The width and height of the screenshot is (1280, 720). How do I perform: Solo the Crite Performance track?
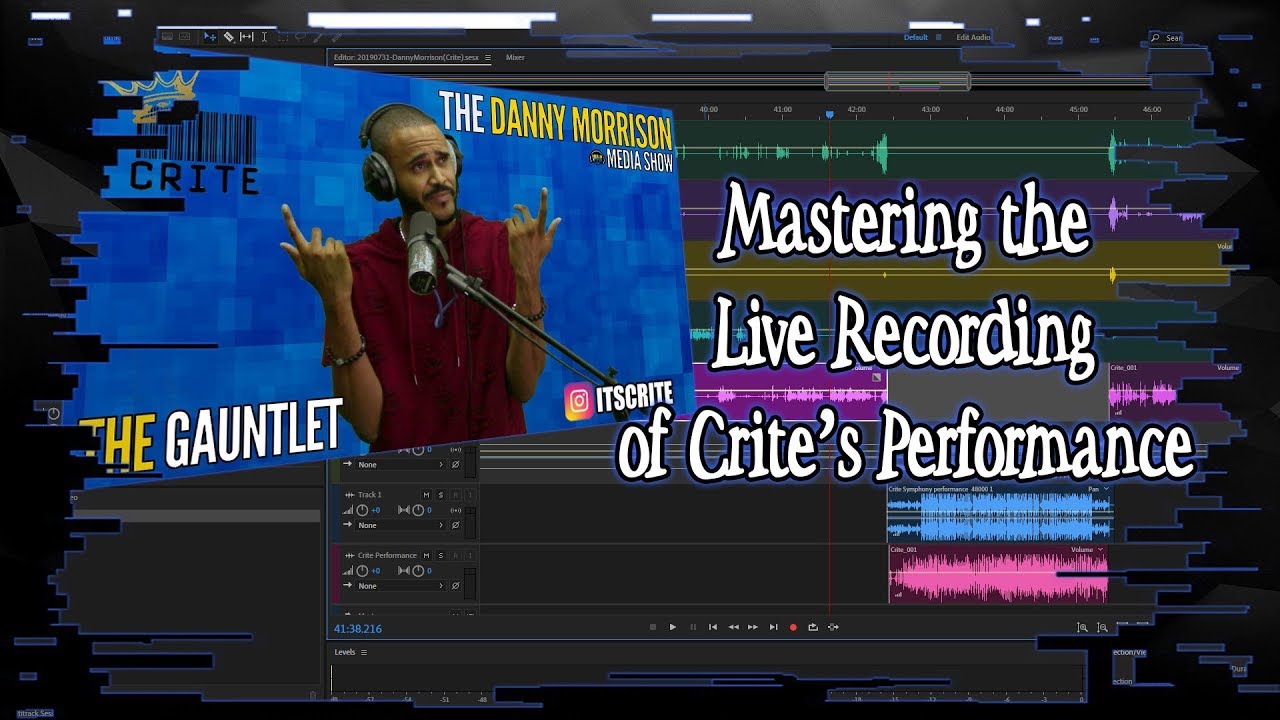(440, 555)
